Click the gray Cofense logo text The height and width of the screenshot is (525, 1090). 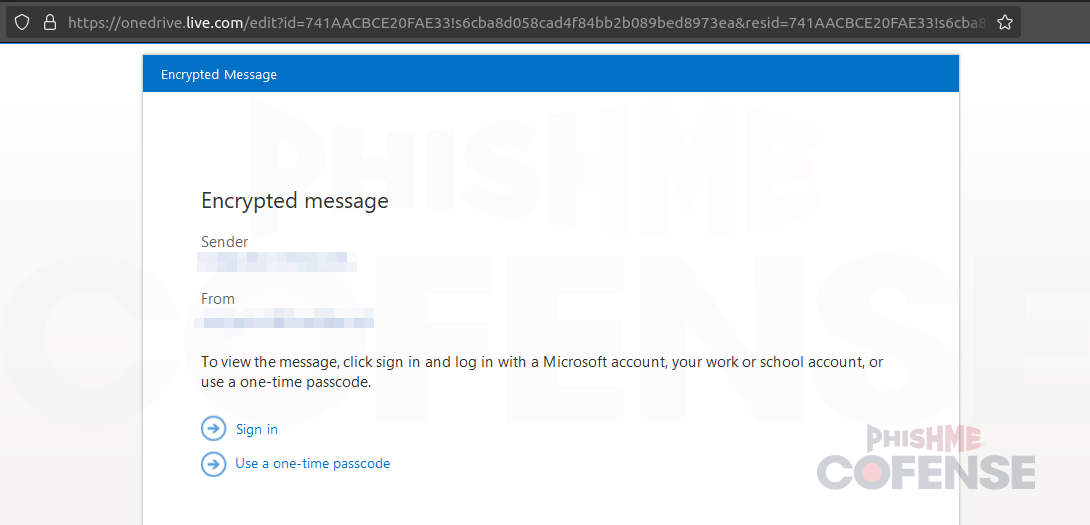[x=925, y=472]
